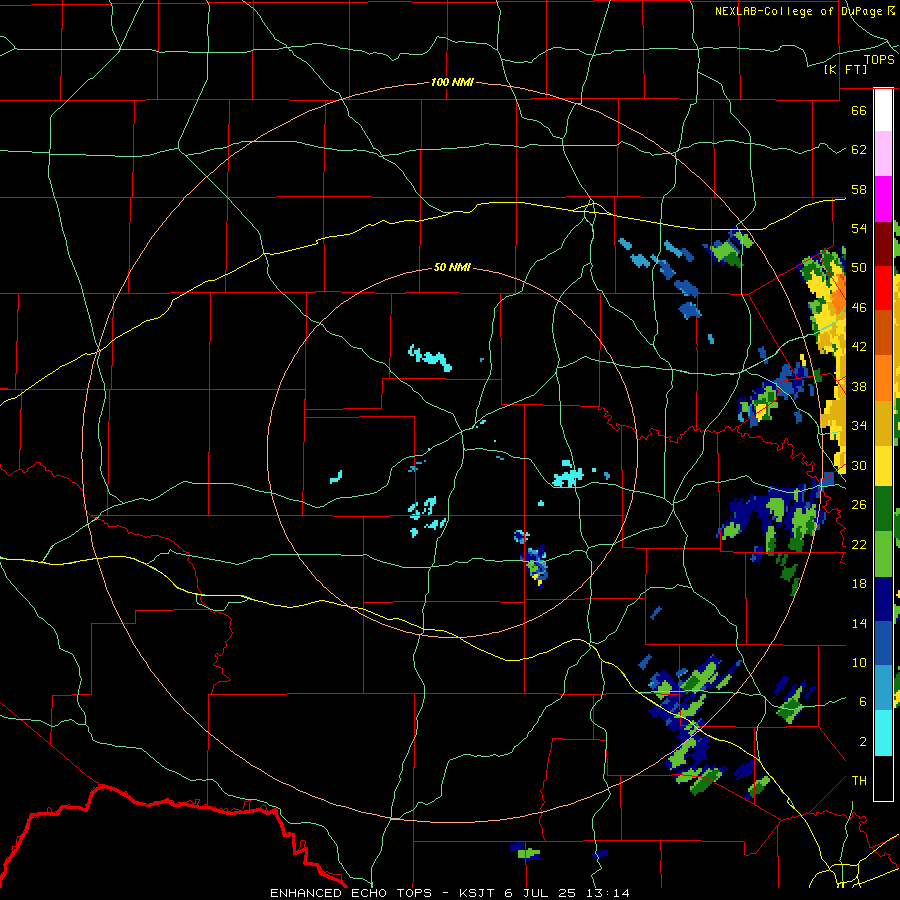Click the legend value 46
This screenshot has height=900, width=900.
tap(859, 308)
